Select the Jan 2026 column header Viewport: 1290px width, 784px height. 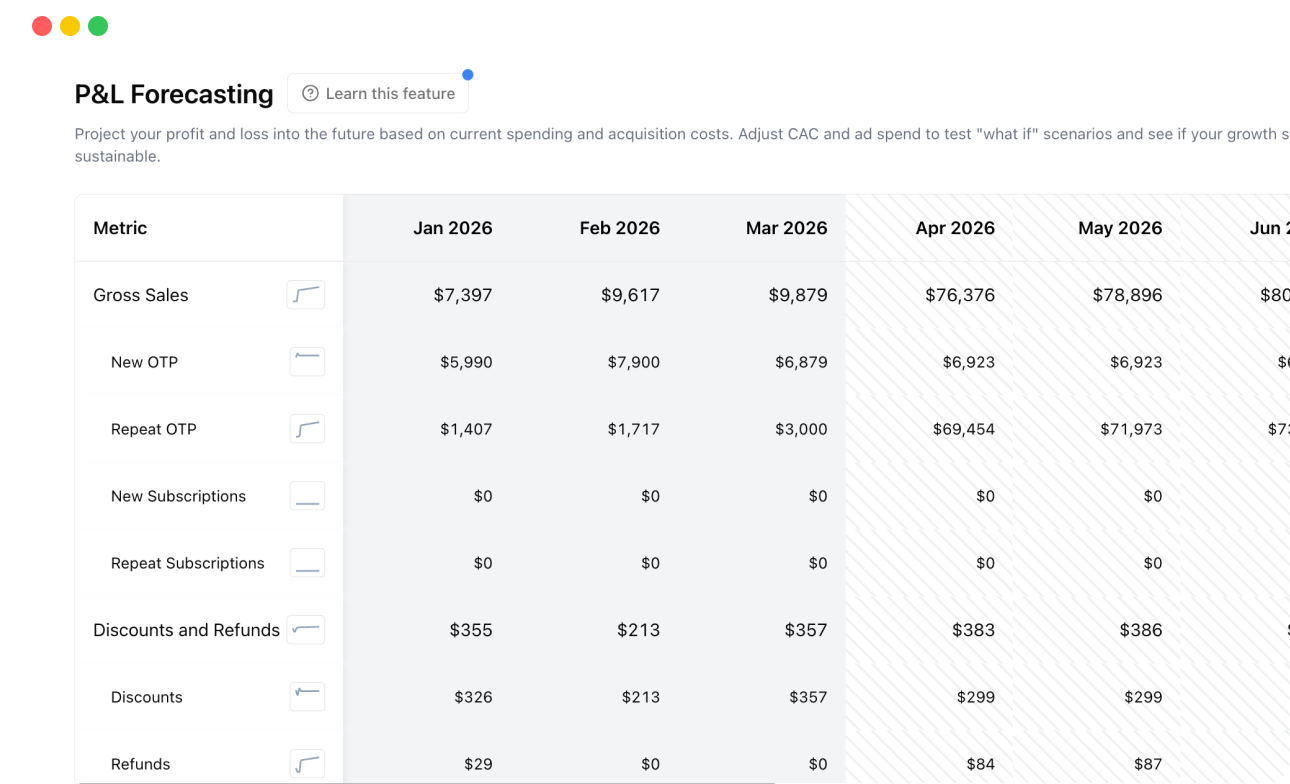click(x=452, y=228)
